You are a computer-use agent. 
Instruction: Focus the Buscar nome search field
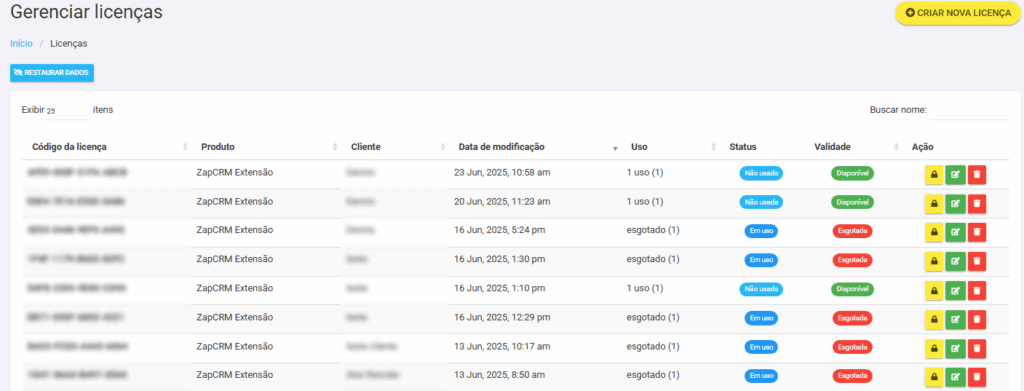pyautogui.click(x=970, y=111)
